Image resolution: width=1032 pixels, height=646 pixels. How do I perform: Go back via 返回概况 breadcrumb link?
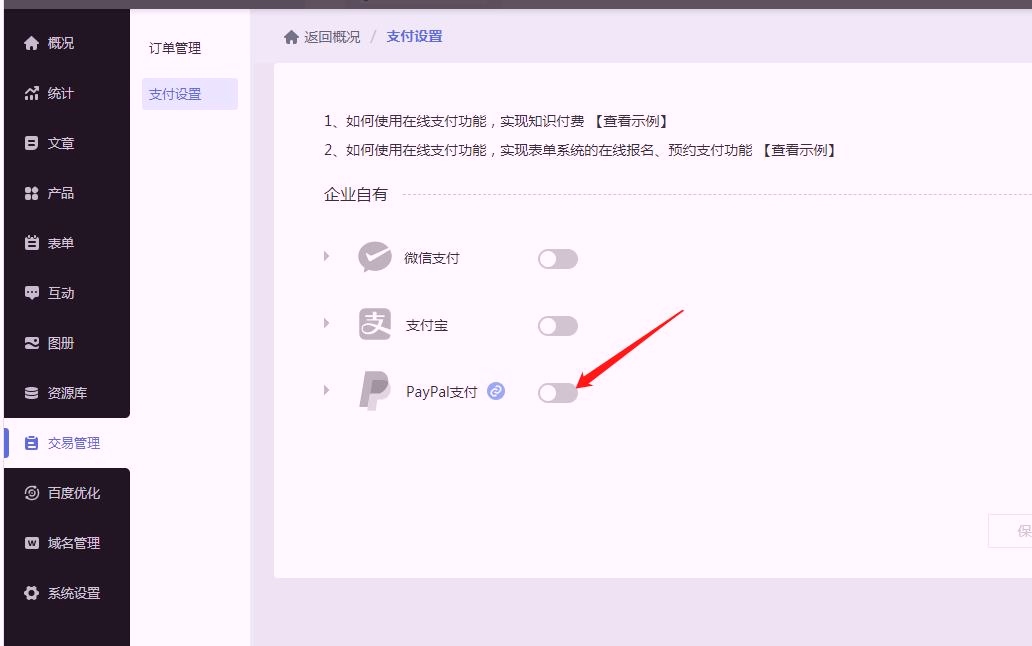[x=332, y=37]
